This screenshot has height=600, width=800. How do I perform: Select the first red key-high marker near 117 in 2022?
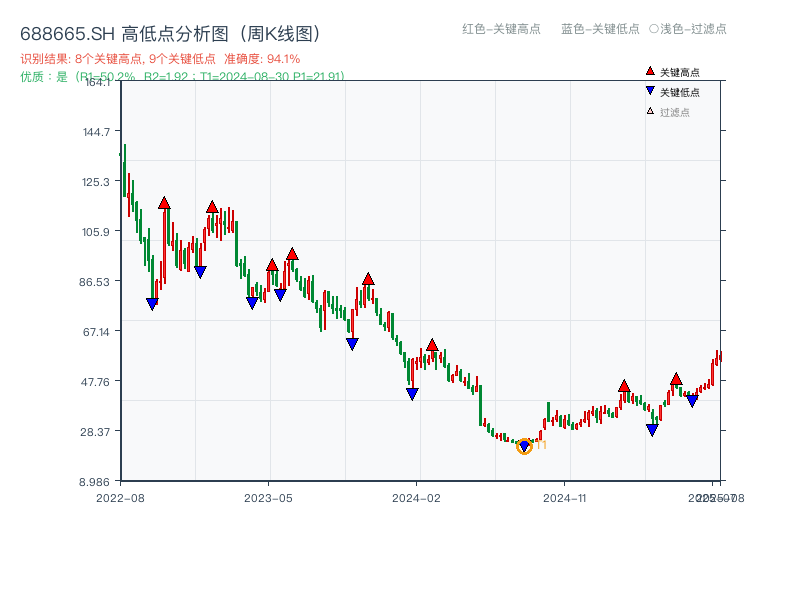[164, 203]
